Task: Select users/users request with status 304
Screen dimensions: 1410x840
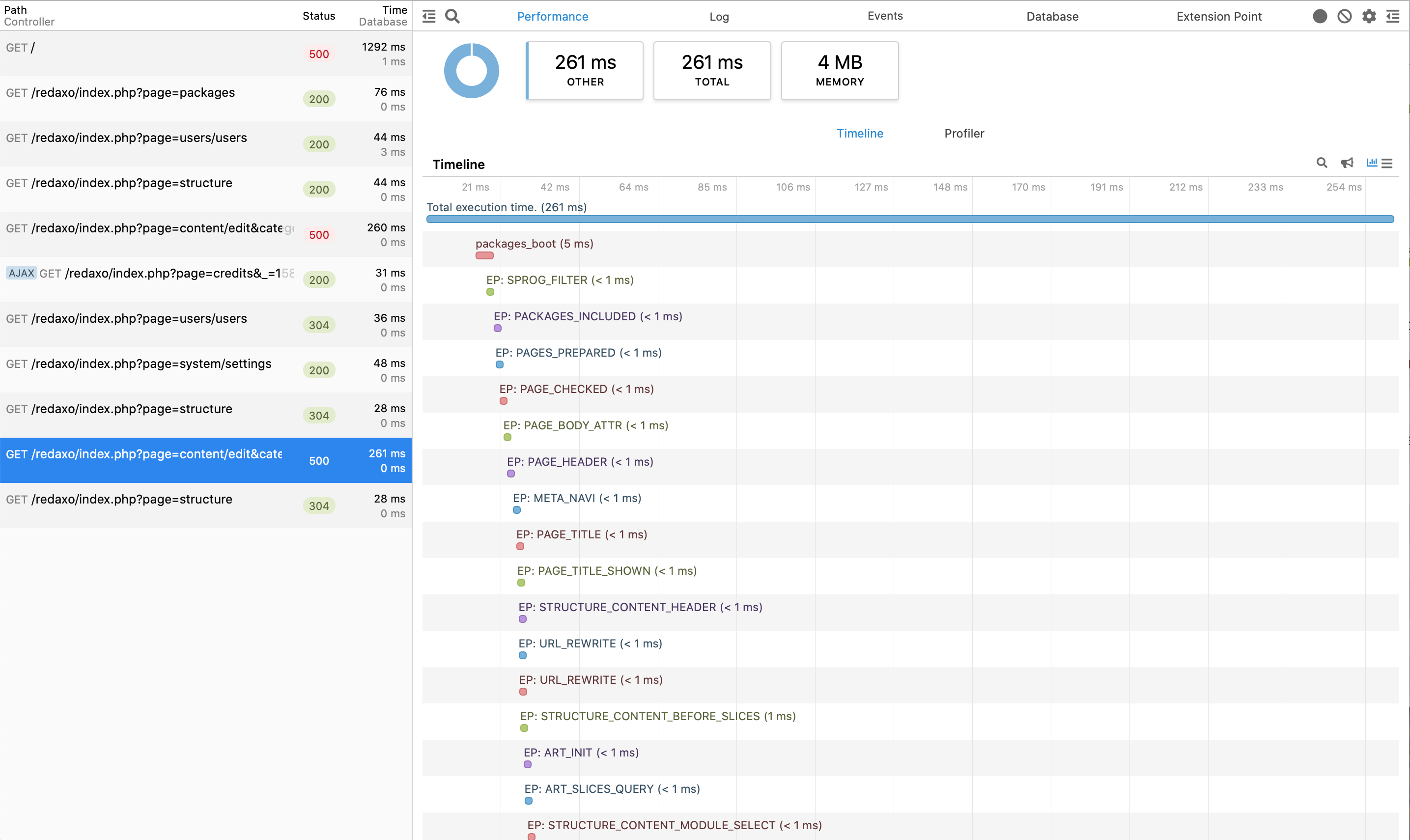Action: coord(206,325)
